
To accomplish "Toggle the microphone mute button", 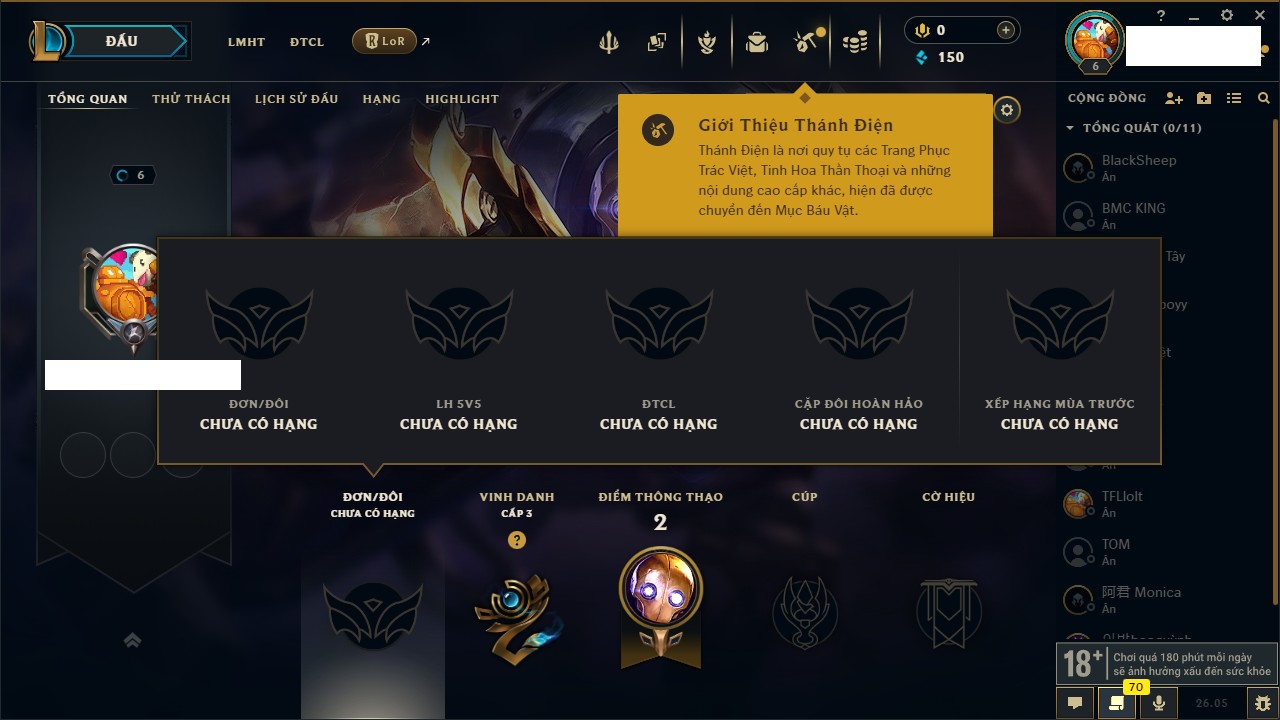I will (x=1159, y=703).
